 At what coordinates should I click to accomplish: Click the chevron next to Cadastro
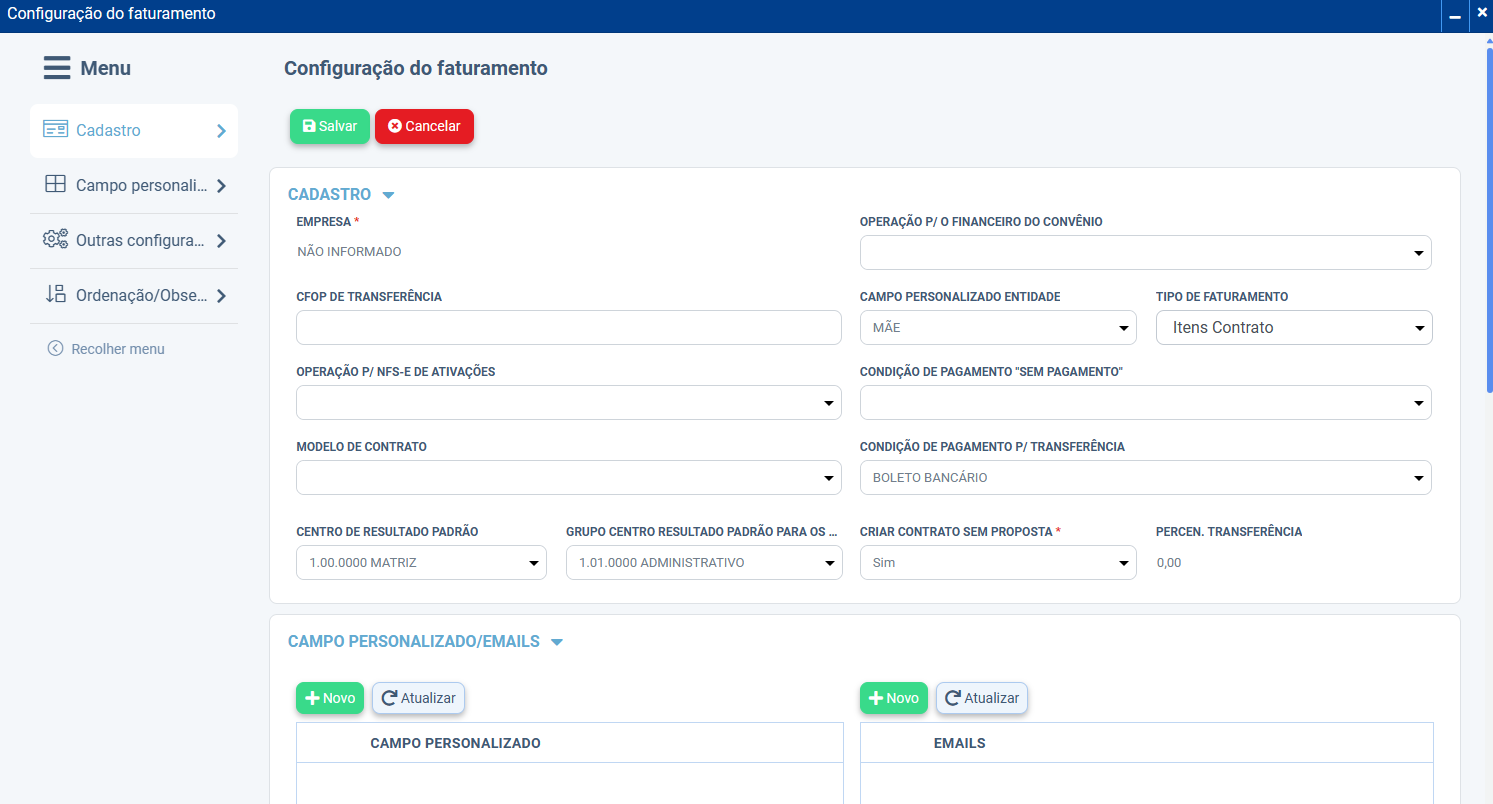coord(221,131)
